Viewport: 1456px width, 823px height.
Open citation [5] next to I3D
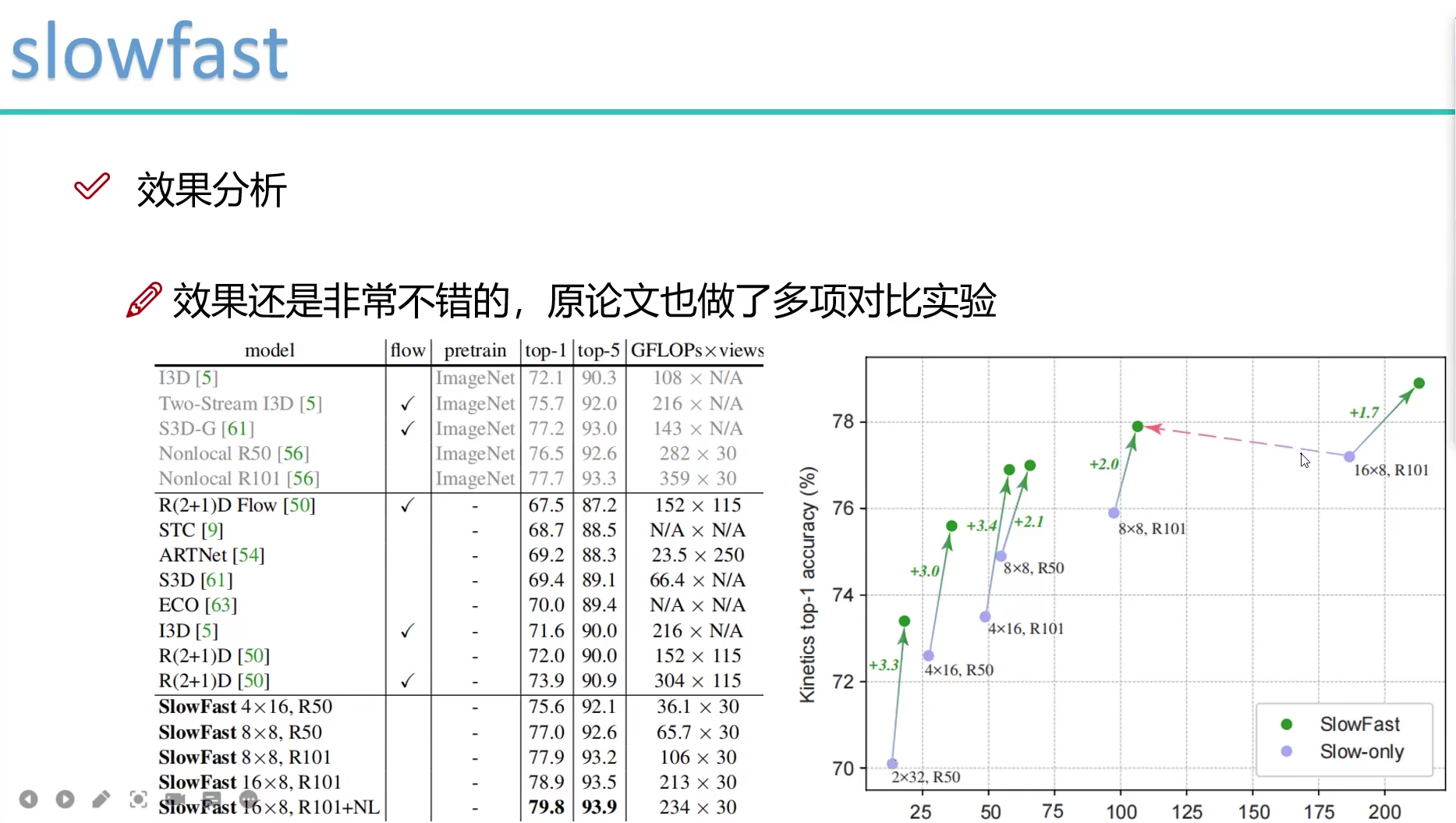tap(206, 378)
